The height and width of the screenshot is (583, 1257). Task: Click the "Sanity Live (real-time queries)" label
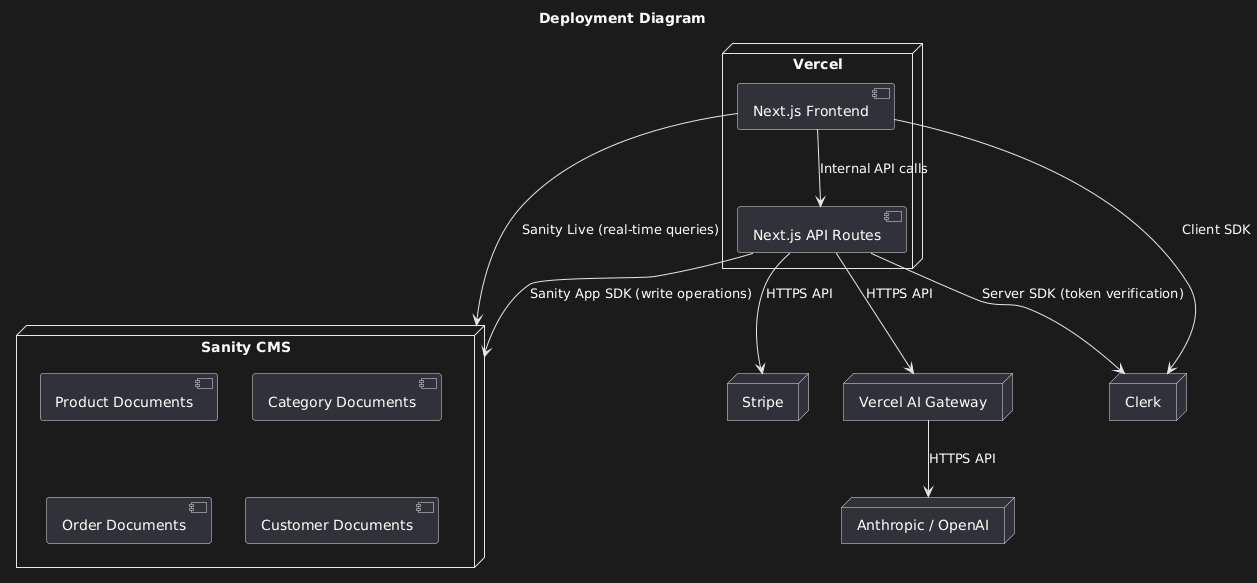click(620, 229)
